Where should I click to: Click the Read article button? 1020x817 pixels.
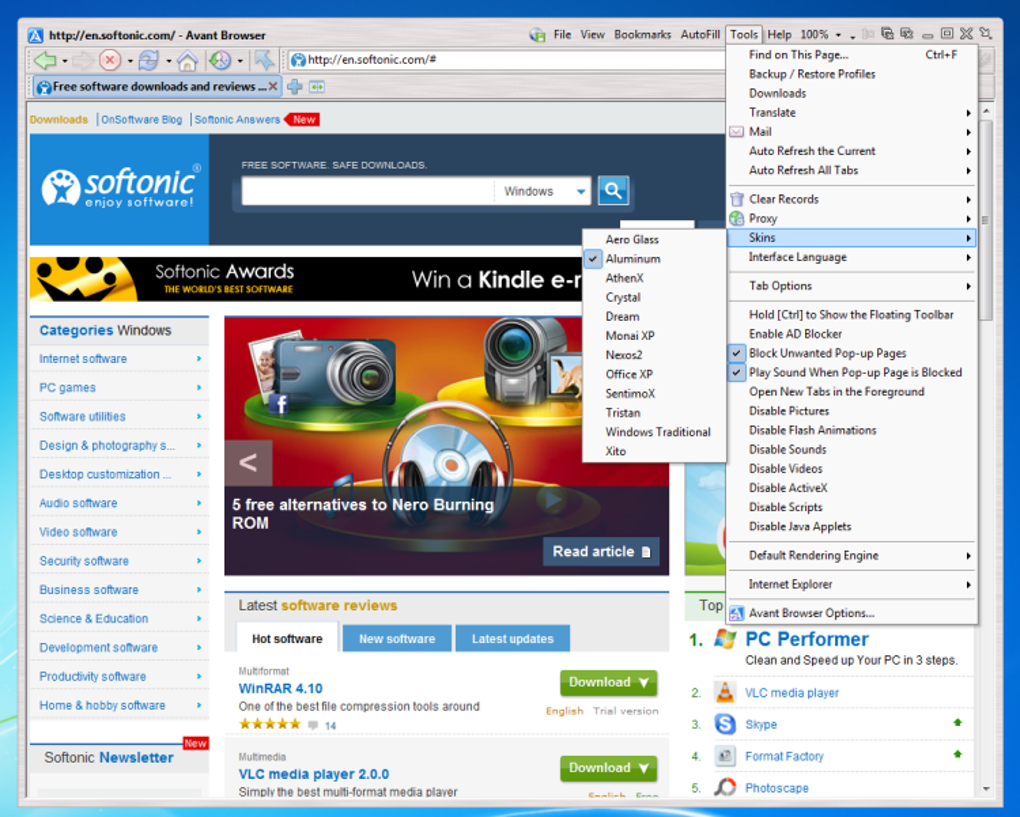tap(601, 552)
